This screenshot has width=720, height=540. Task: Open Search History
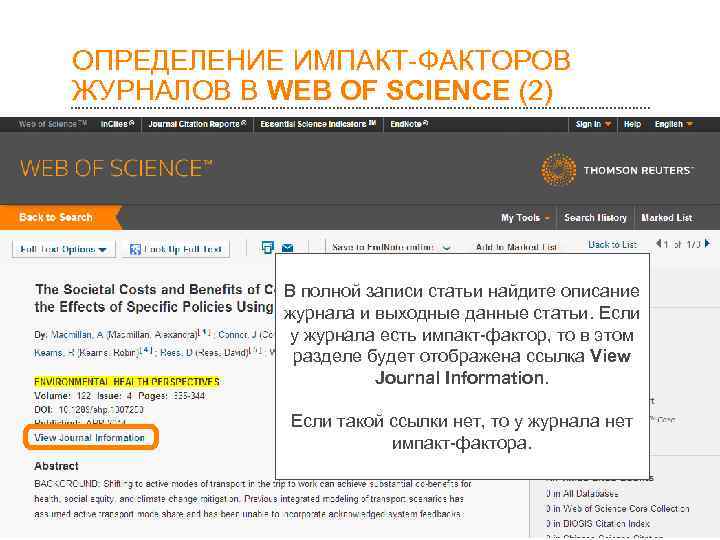pyautogui.click(x=595, y=218)
